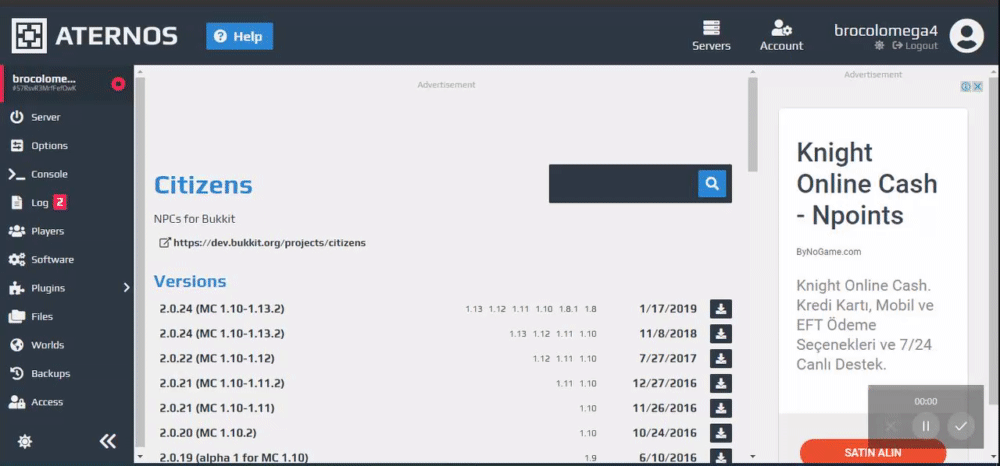Download version 2.0.22 dated 7/27/2017
1000x466 pixels.
[x=721, y=359]
